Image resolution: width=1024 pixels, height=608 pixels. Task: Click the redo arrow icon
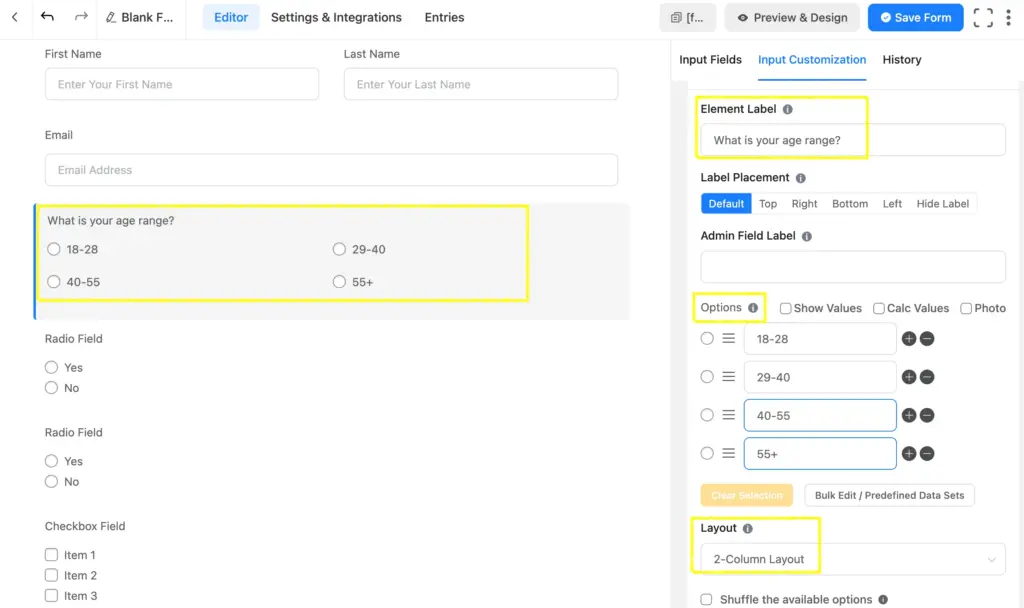(x=81, y=16)
